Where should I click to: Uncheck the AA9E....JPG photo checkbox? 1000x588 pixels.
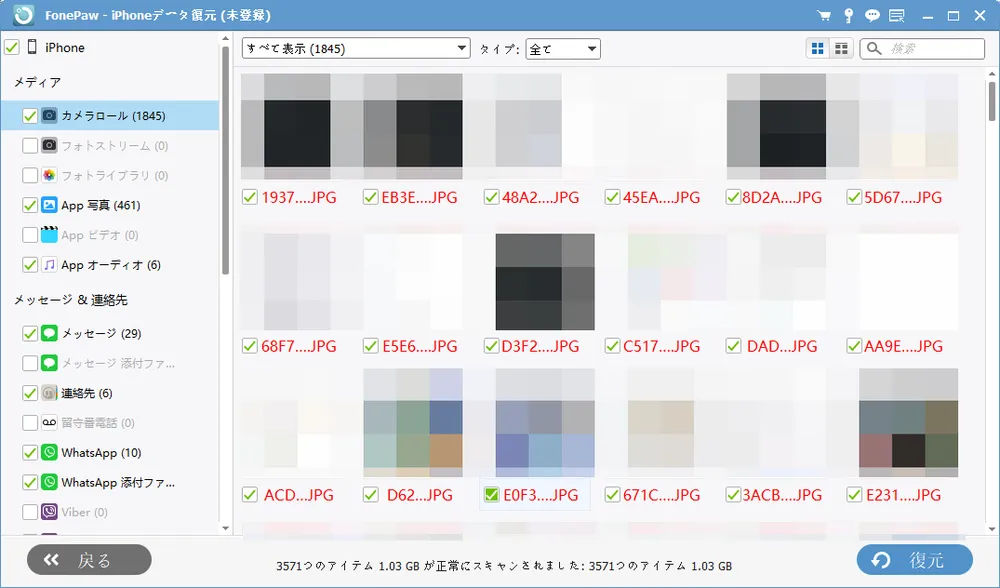[x=854, y=346]
